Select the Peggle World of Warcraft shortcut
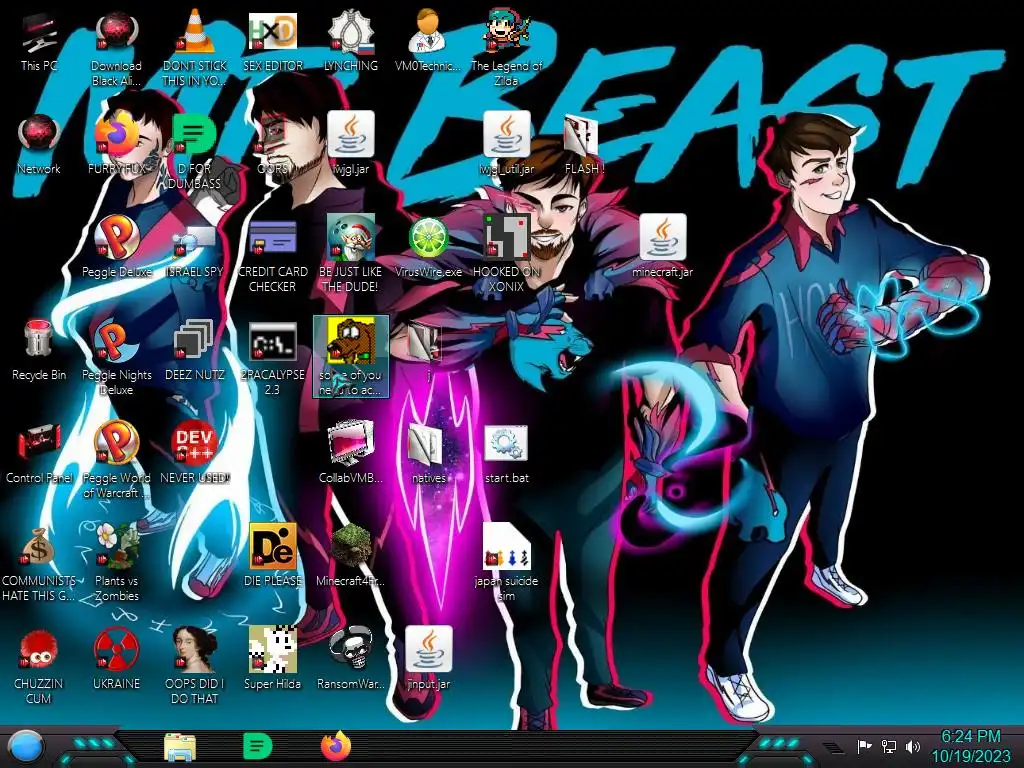The width and height of the screenshot is (1024, 768). coord(116,461)
